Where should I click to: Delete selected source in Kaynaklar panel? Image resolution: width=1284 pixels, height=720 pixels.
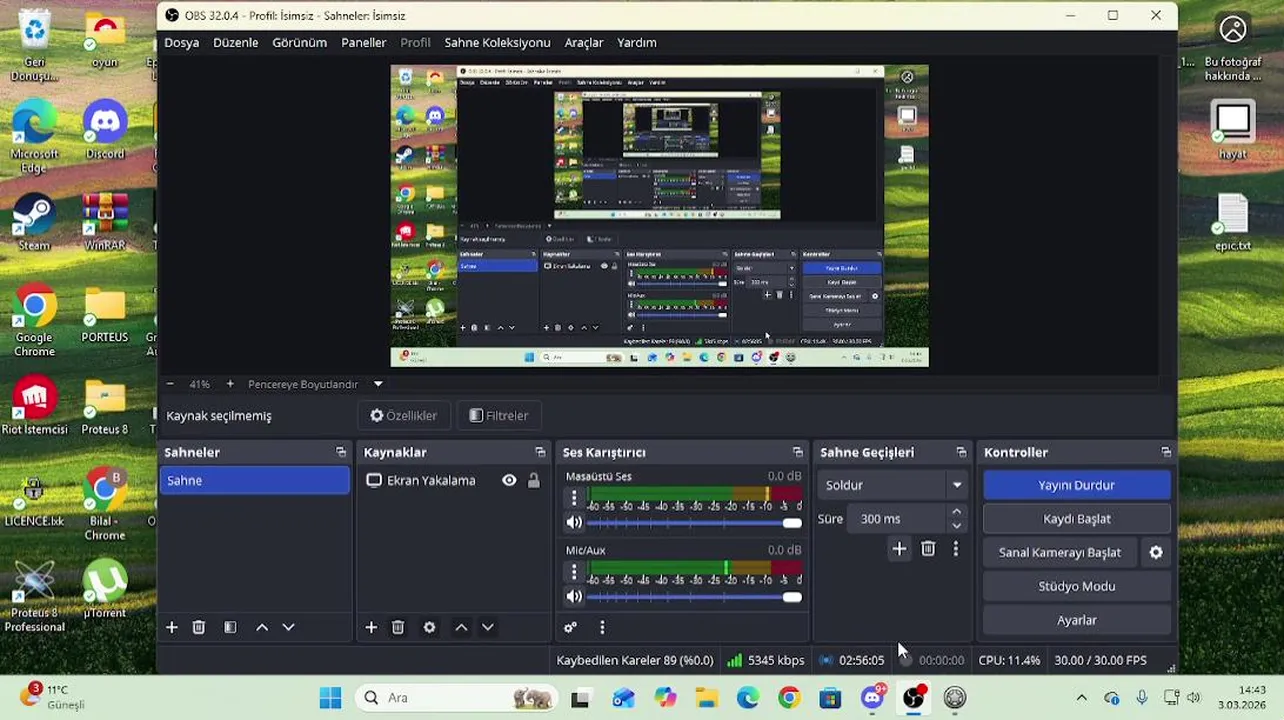pos(398,627)
